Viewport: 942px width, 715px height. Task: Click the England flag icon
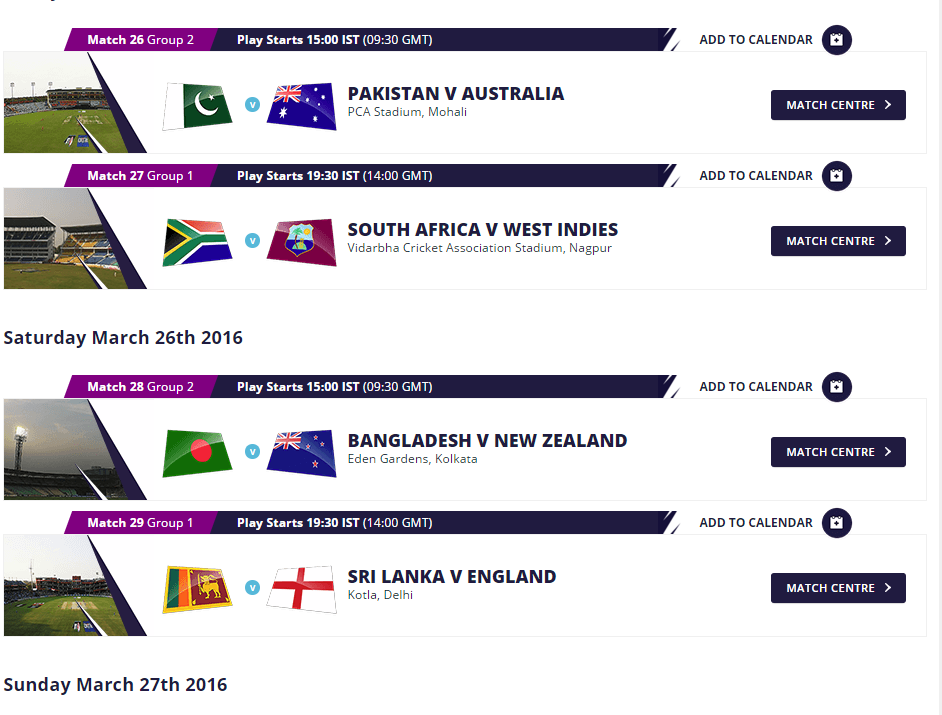[x=301, y=588]
